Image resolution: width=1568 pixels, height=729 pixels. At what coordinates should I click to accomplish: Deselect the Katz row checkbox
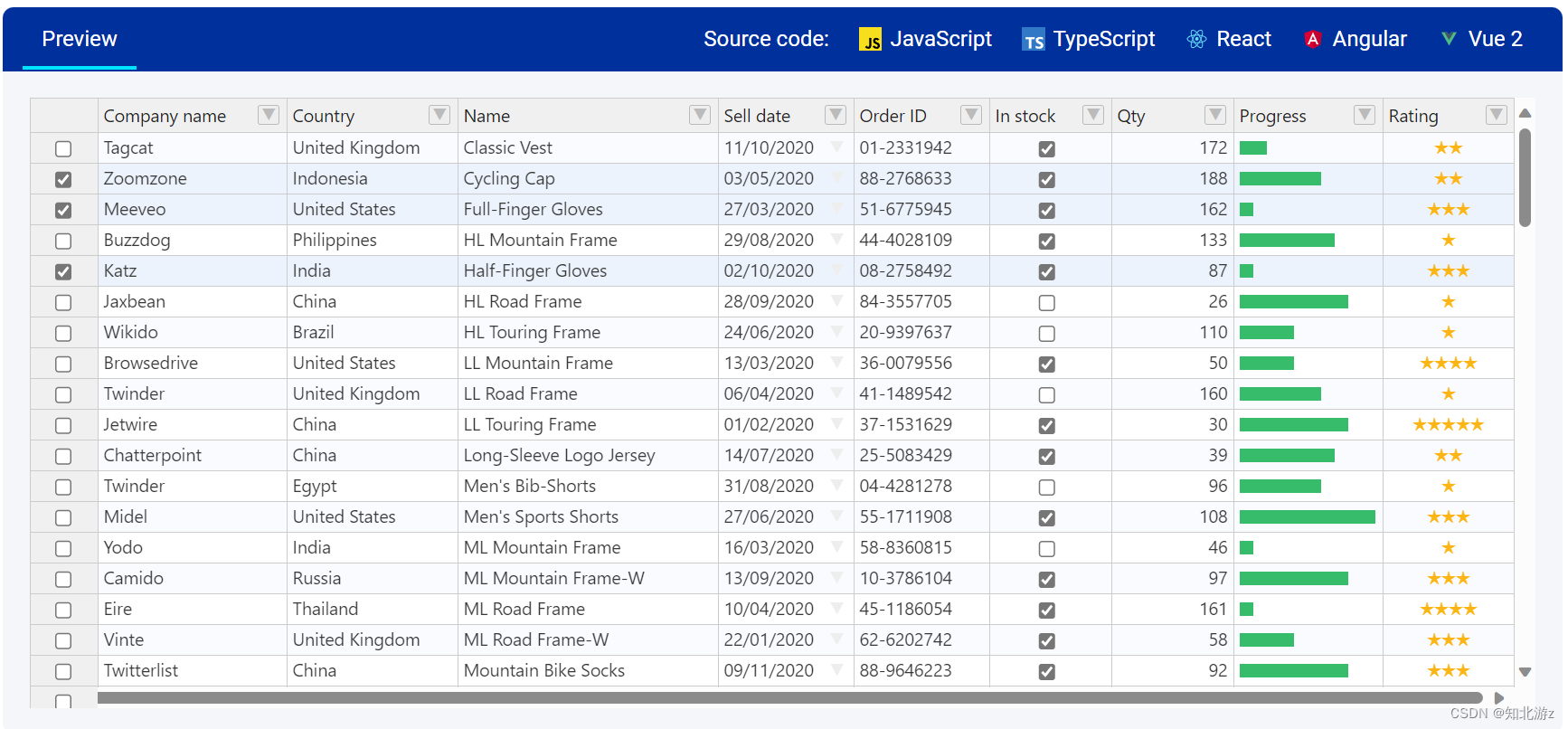click(x=63, y=271)
